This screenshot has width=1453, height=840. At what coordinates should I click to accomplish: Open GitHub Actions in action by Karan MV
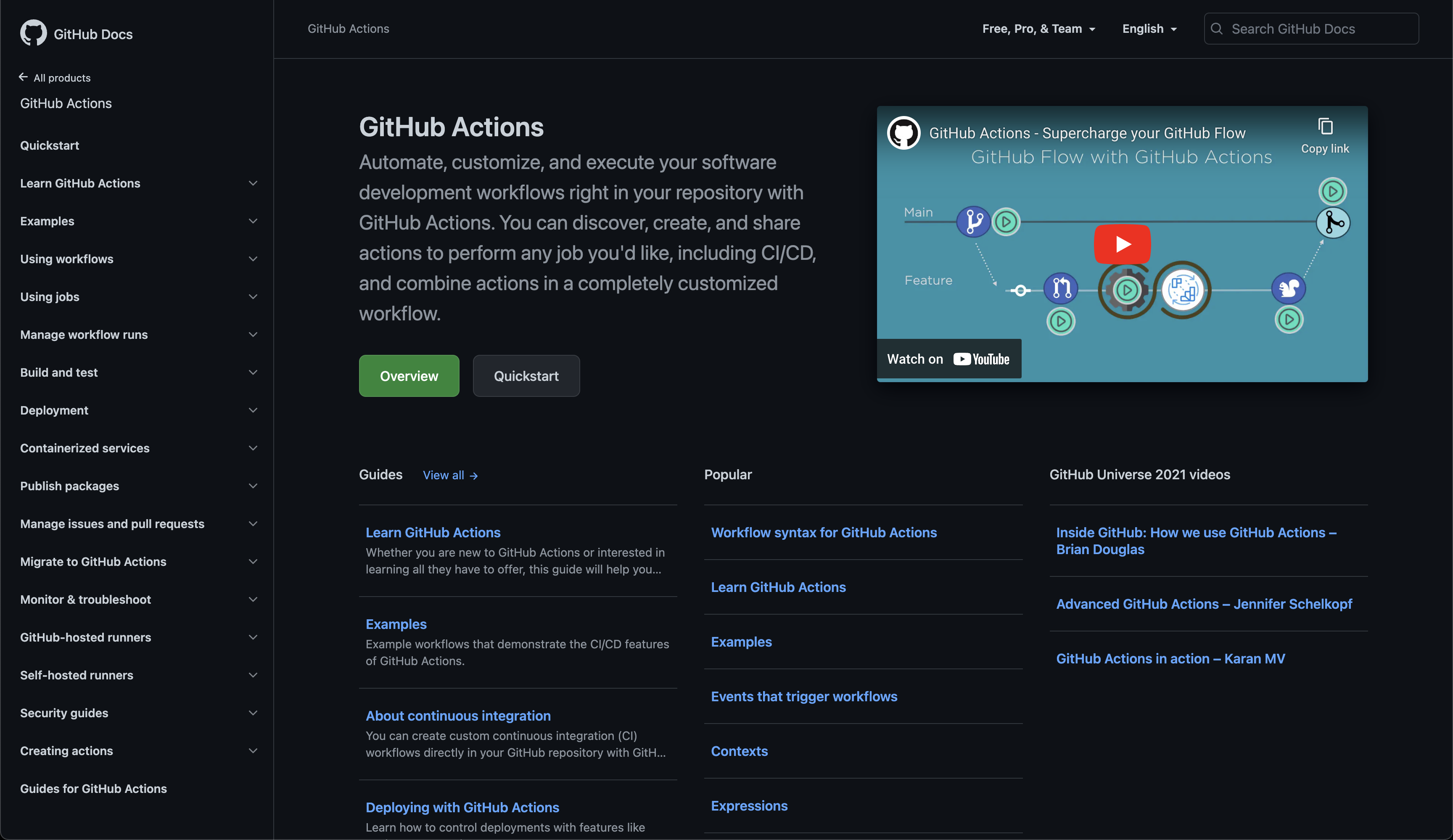(1170, 659)
